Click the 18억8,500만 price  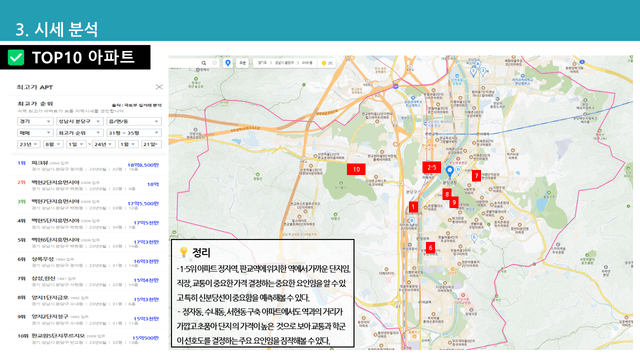[143, 165]
